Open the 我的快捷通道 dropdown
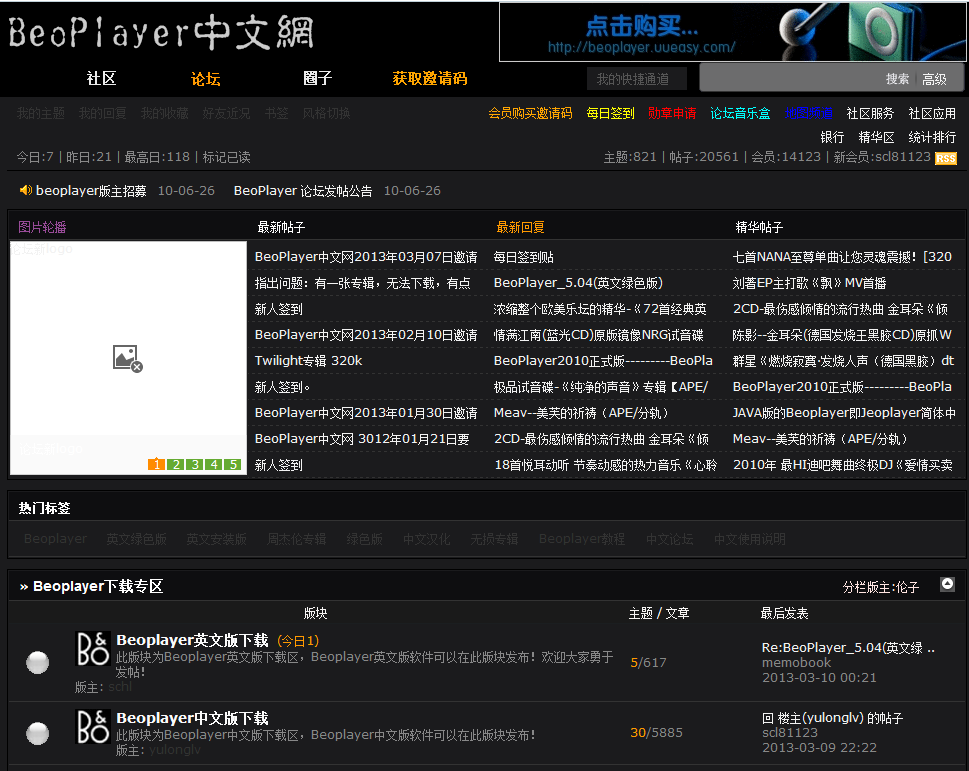This screenshot has width=969, height=771. click(636, 79)
